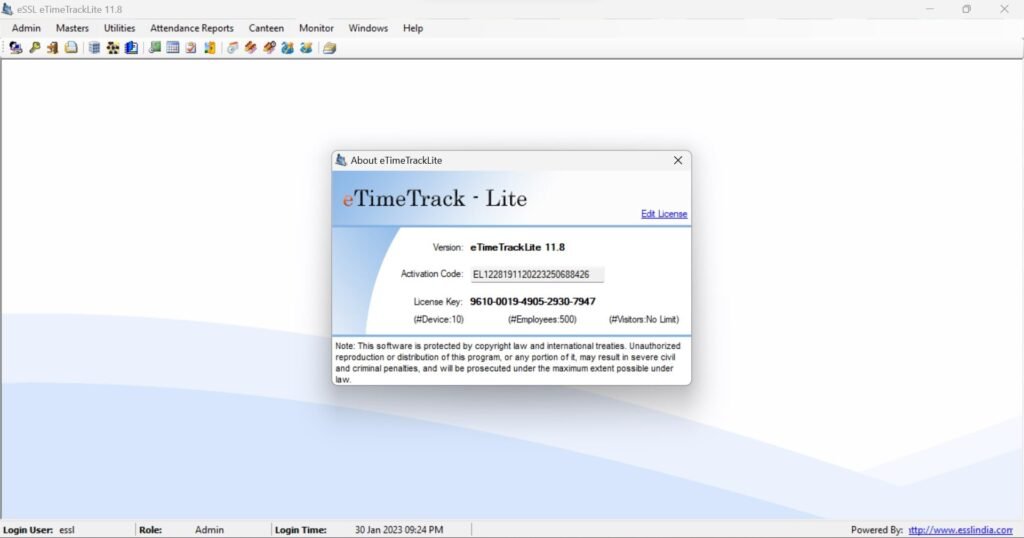1024x538 pixels.
Task: Click the computer monitor toolbar icon
Action: click(16, 48)
